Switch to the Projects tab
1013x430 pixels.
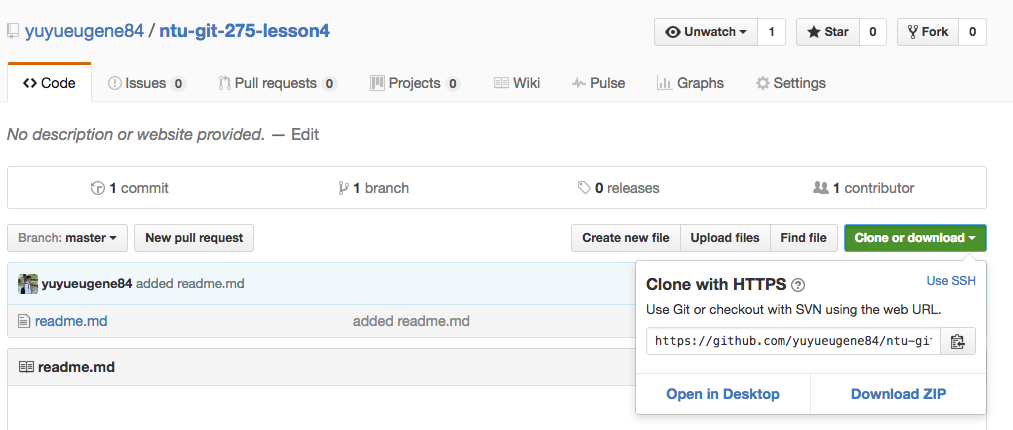[415, 83]
